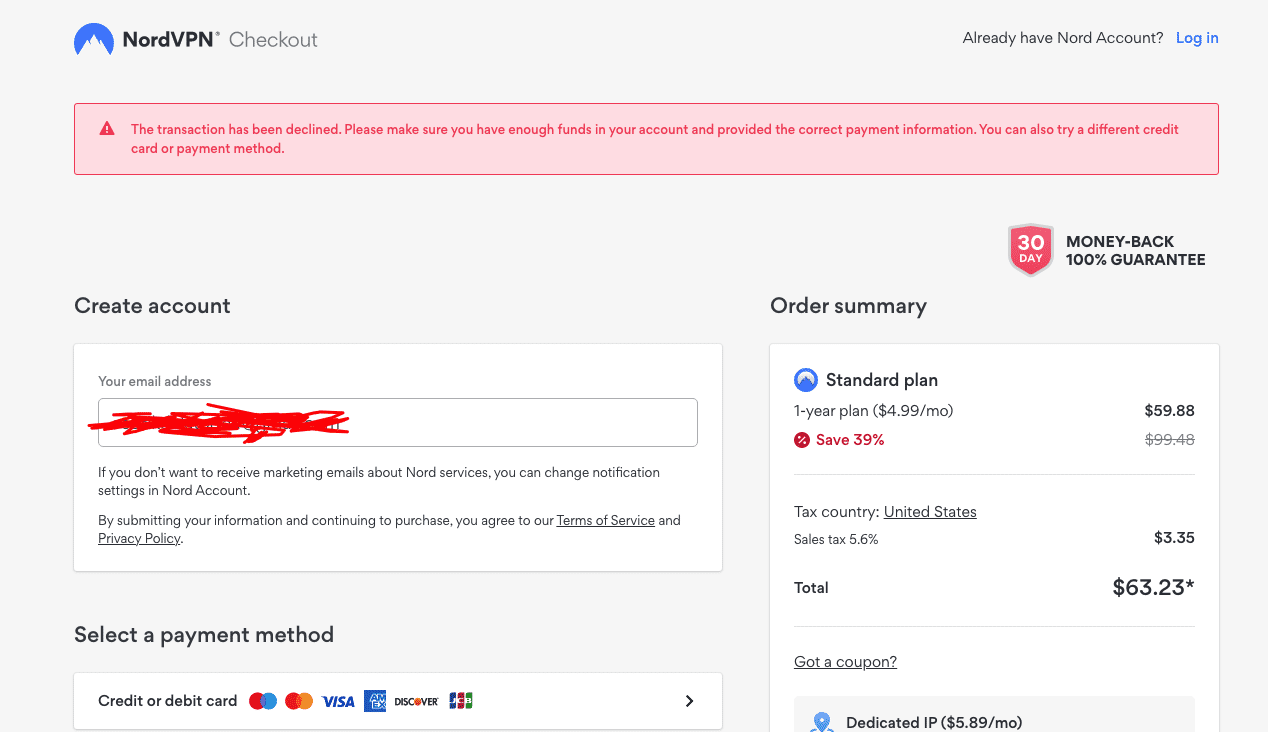
Task: Click the Visa card logo
Action: pyautogui.click(x=338, y=701)
